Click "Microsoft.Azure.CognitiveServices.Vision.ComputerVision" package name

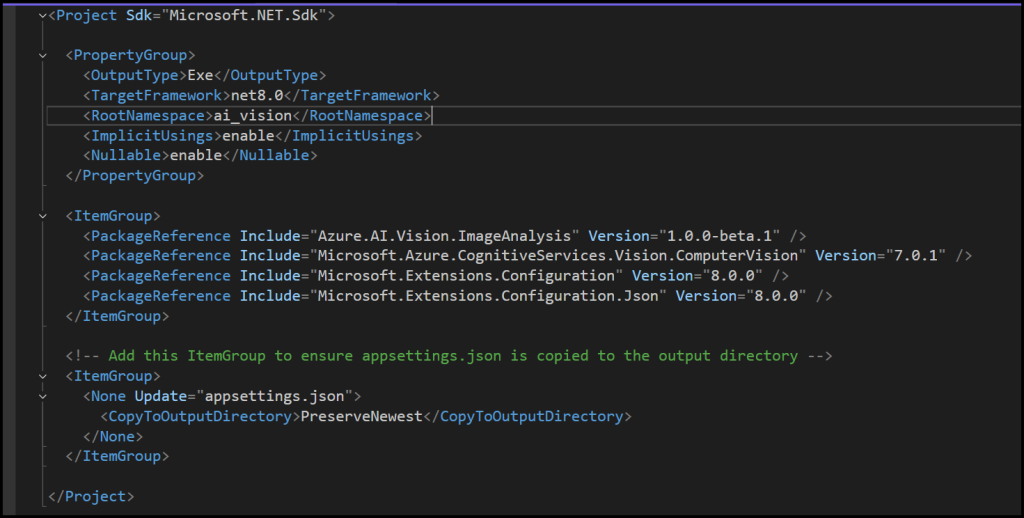coord(558,255)
